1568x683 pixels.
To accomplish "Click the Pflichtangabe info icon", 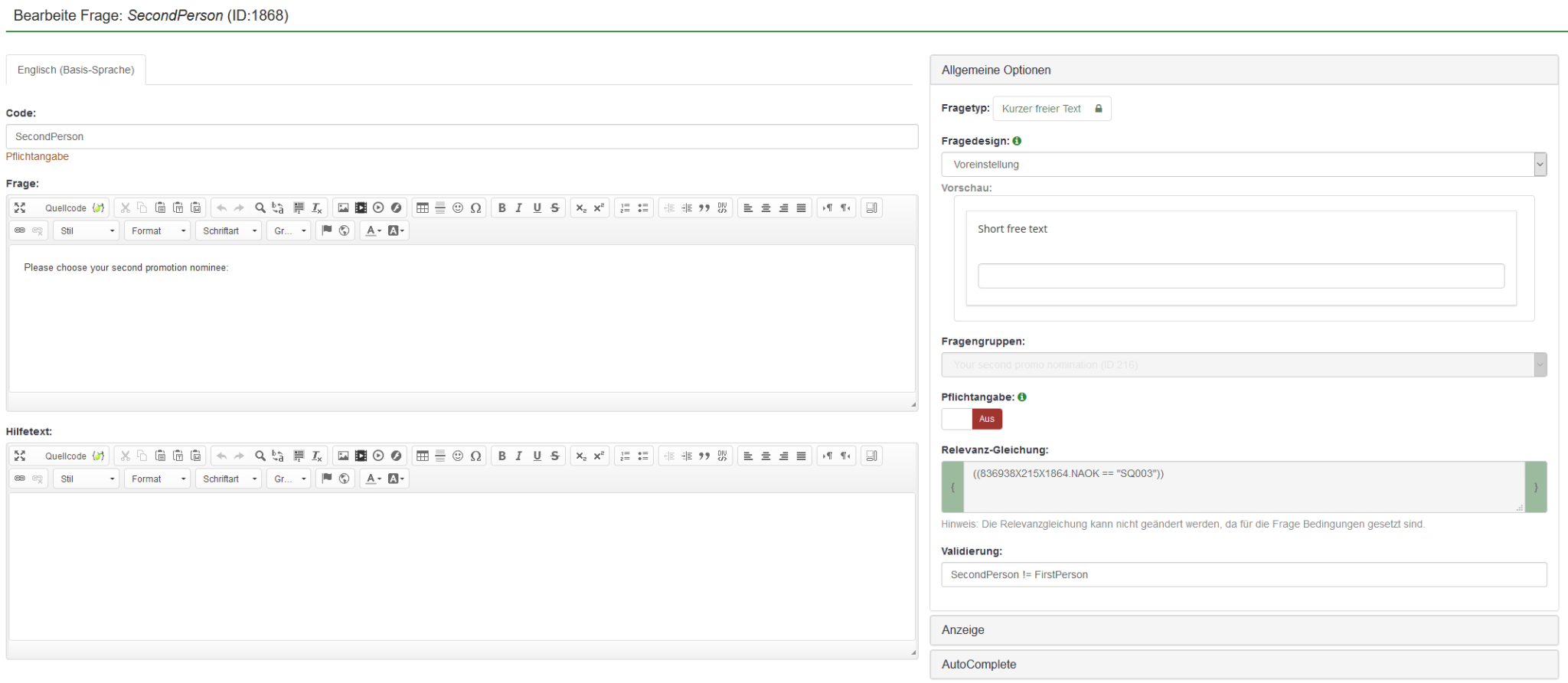I will tap(1022, 397).
